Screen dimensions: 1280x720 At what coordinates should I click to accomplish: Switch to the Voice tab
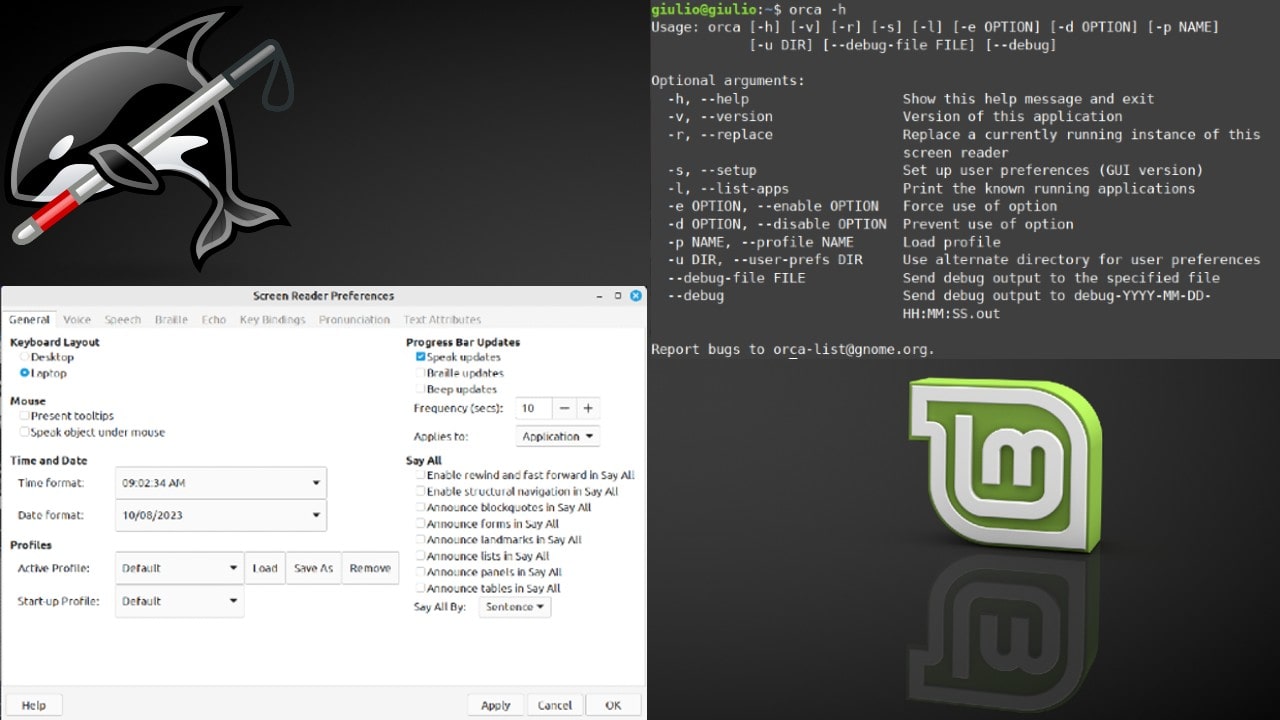coord(77,320)
